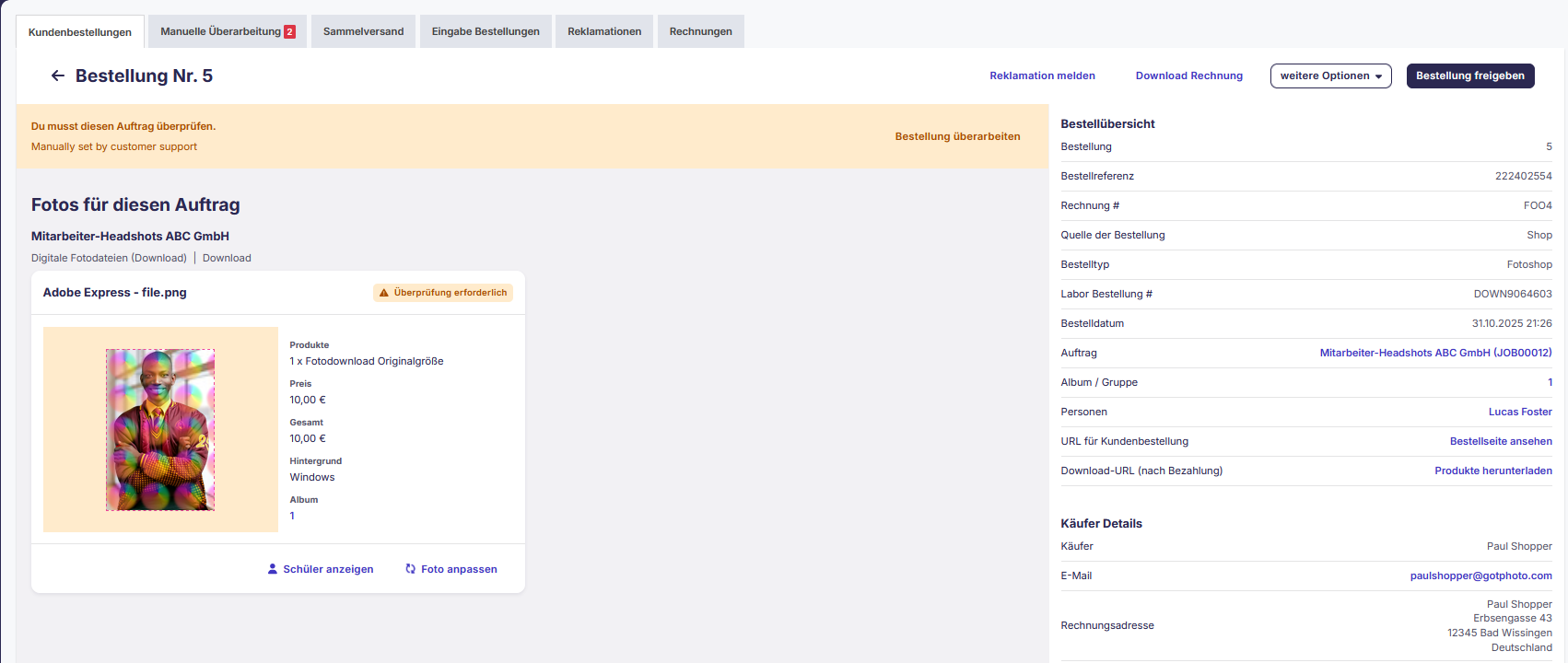Open the Eingabe Bestellungen tab
1568x663 pixels.
[x=486, y=31]
